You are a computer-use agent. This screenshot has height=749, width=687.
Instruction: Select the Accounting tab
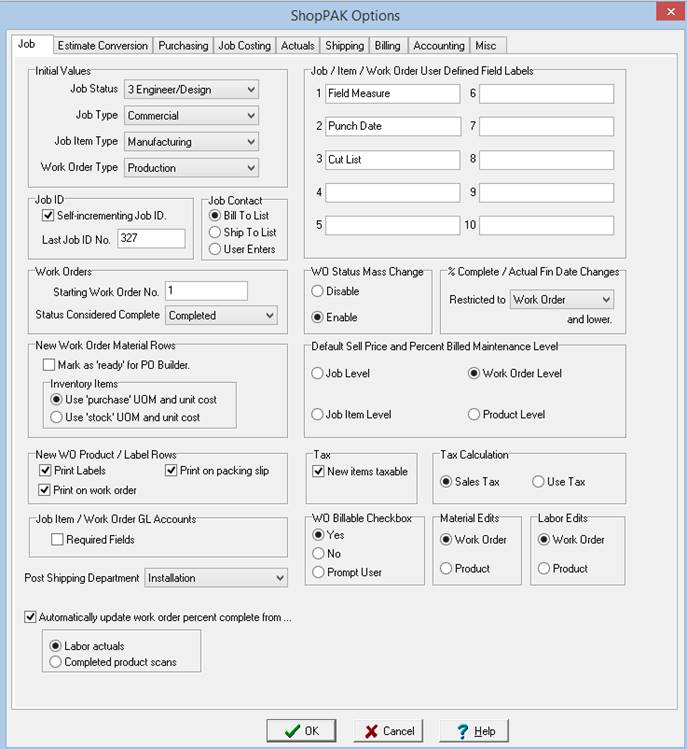point(439,45)
